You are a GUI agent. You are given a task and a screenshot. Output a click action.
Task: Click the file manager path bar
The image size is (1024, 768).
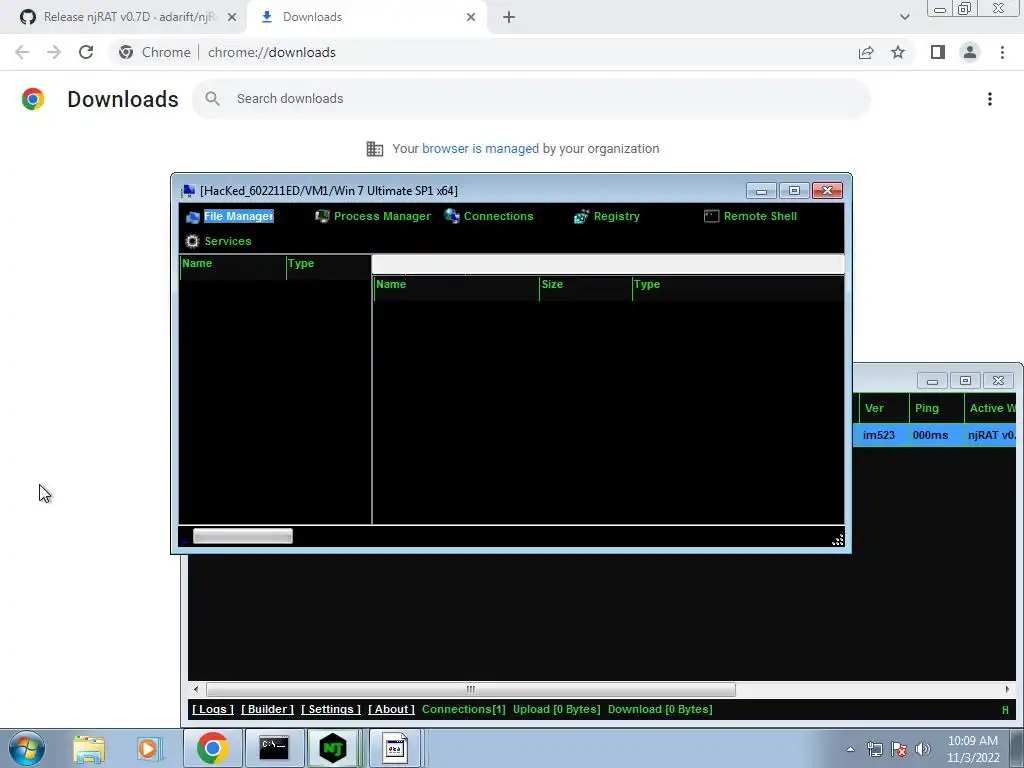point(607,264)
